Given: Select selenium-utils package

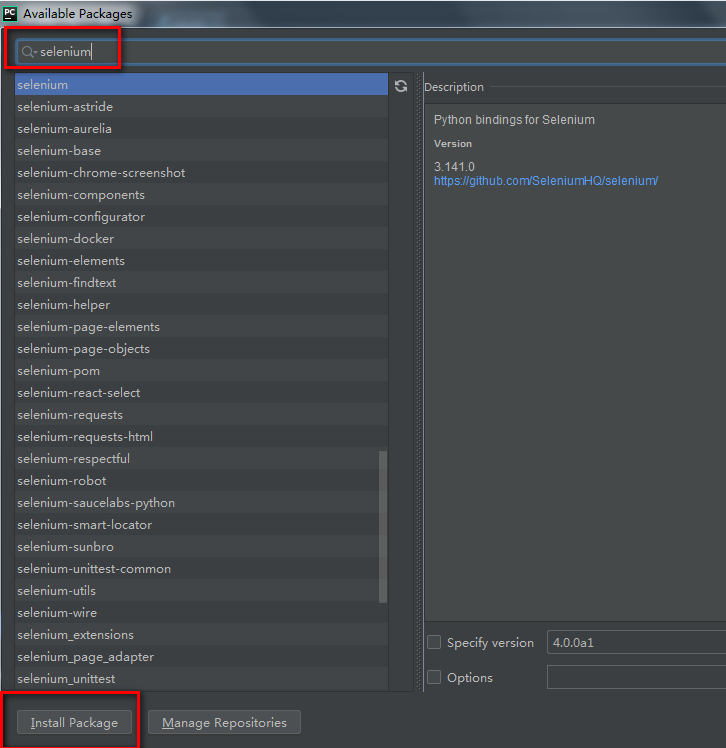Looking at the screenshot, I should point(201,590).
